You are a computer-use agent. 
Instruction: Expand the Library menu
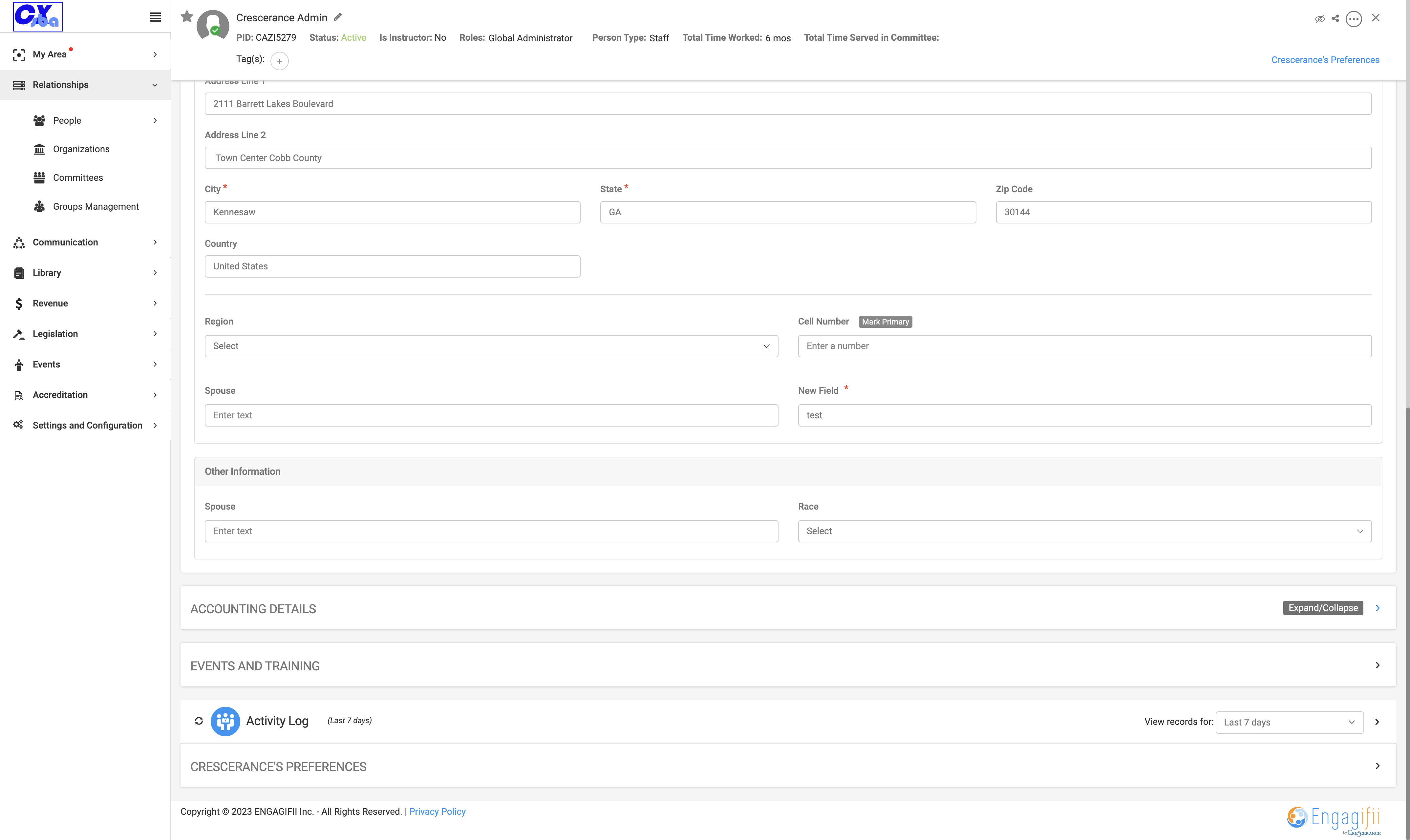pyautogui.click(x=85, y=273)
